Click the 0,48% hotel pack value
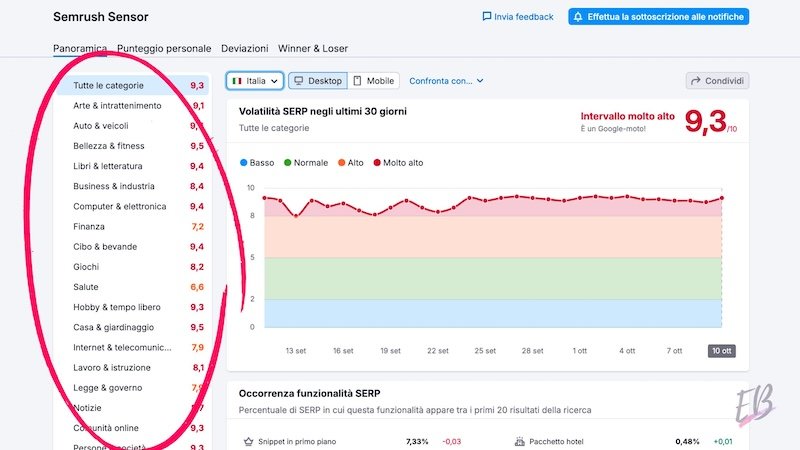 687,441
